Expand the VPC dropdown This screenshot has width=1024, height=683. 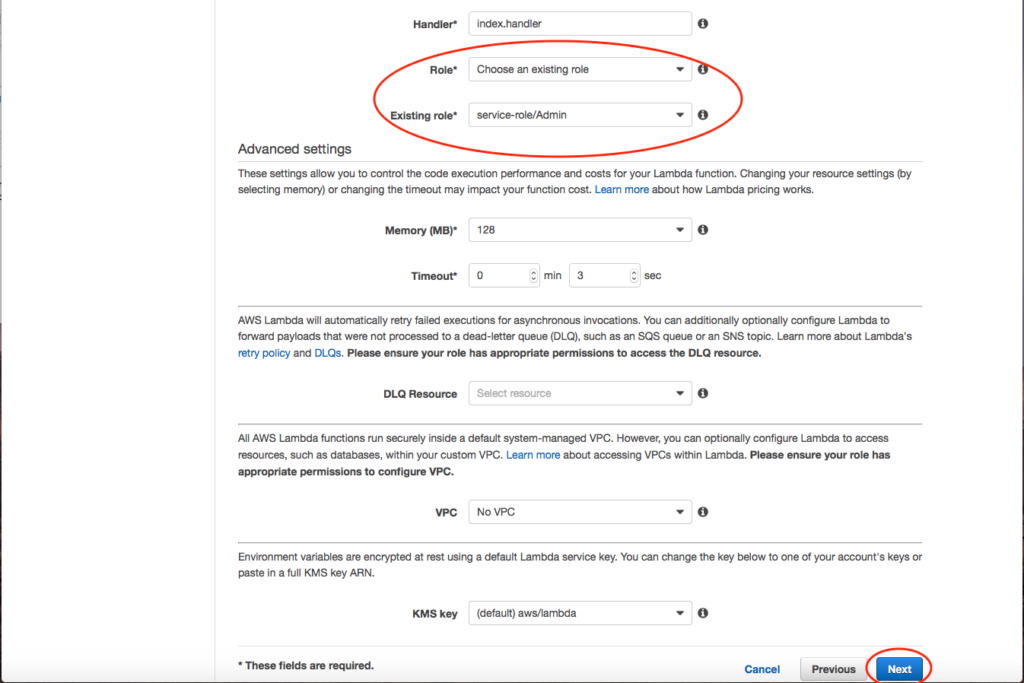[579, 512]
